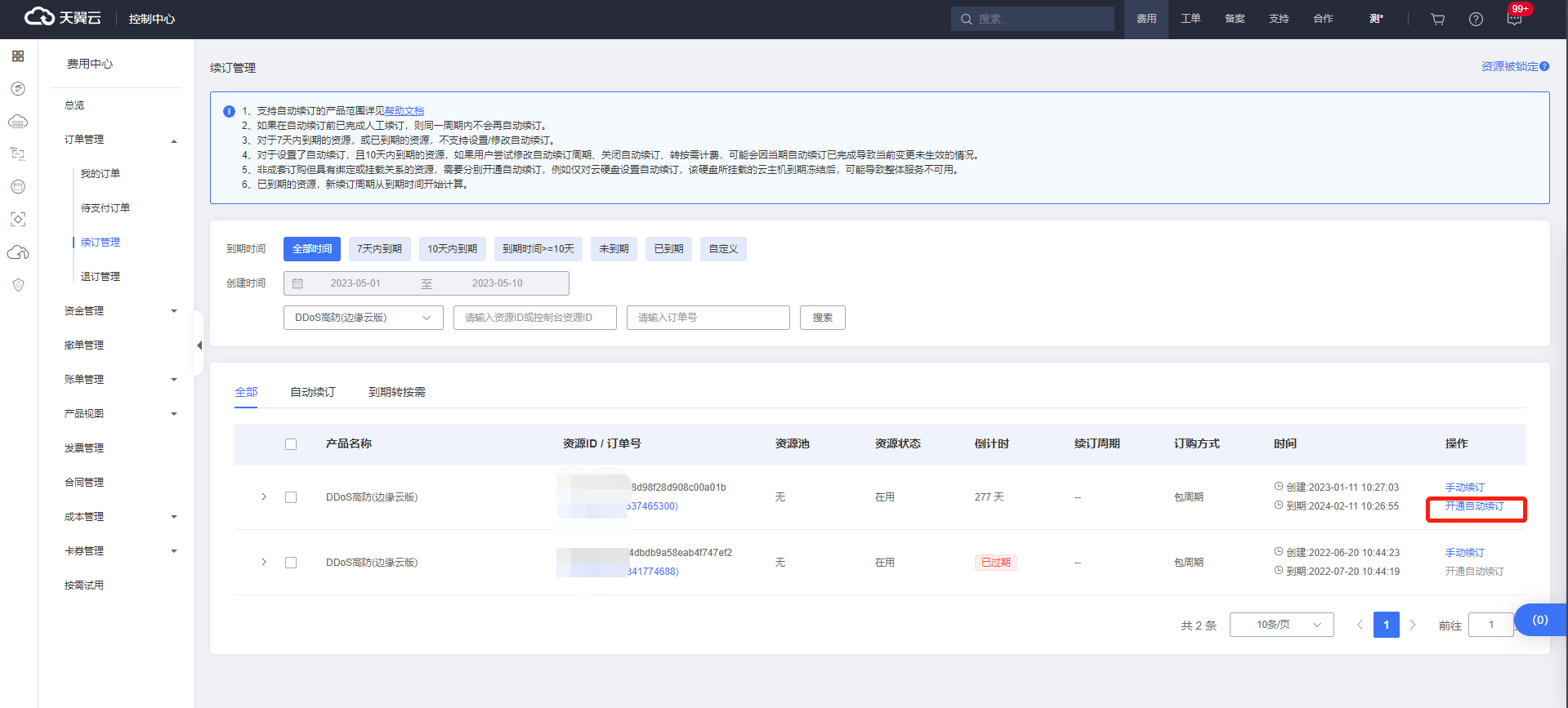The width and height of the screenshot is (1568, 708).
Task: Open the help question mark icon
Action: click(x=1476, y=19)
